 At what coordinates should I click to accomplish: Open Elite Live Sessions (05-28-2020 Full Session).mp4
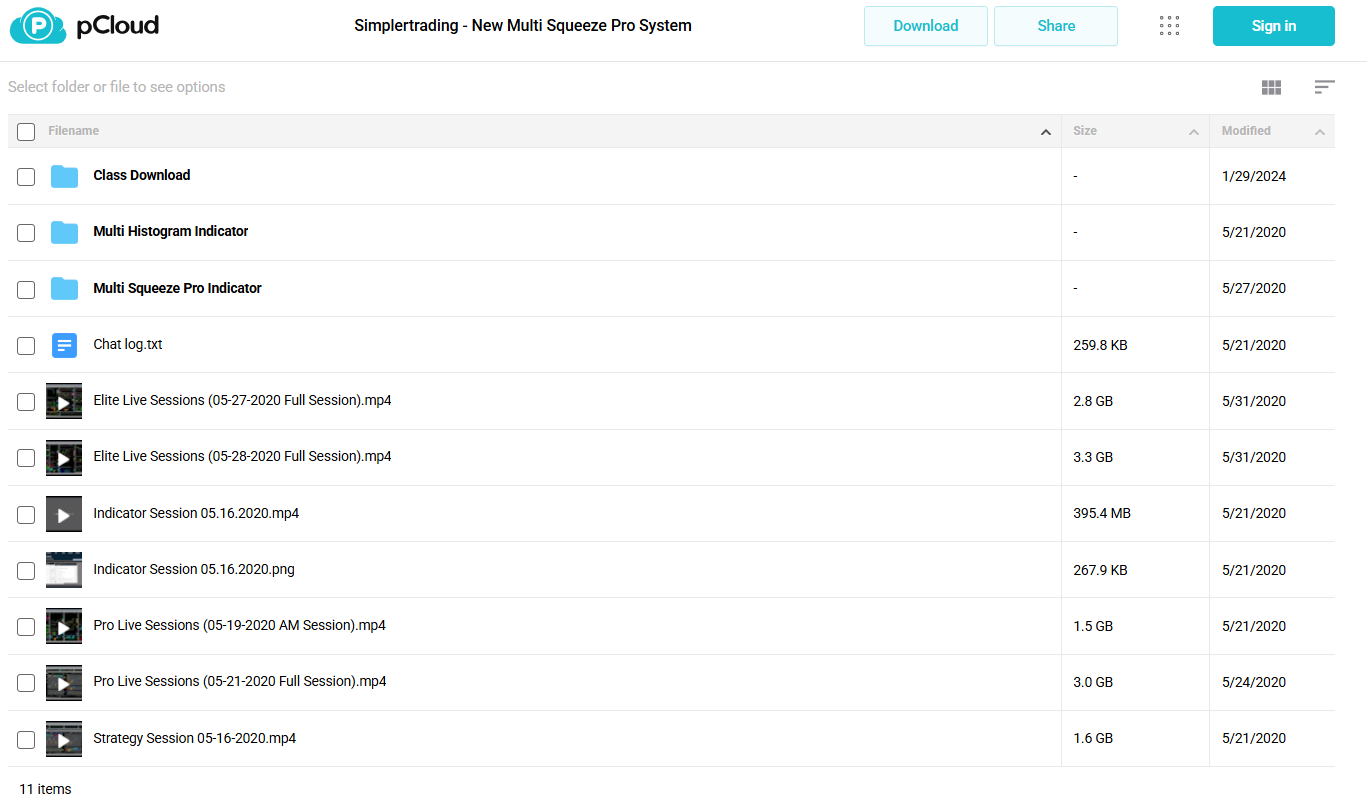242,456
